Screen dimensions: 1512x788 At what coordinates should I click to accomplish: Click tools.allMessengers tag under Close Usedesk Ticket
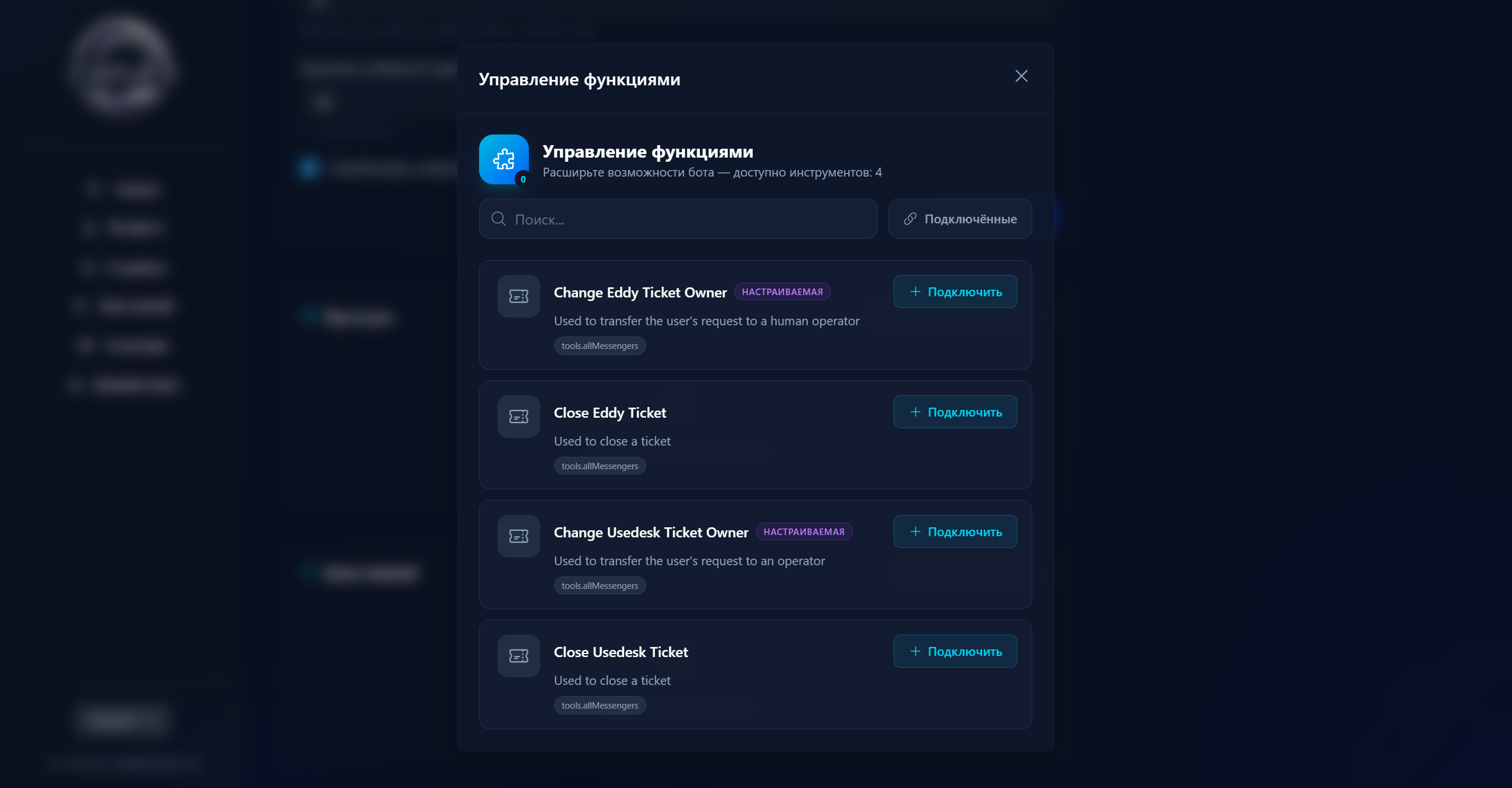pyautogui.click(x=599, y=706)
